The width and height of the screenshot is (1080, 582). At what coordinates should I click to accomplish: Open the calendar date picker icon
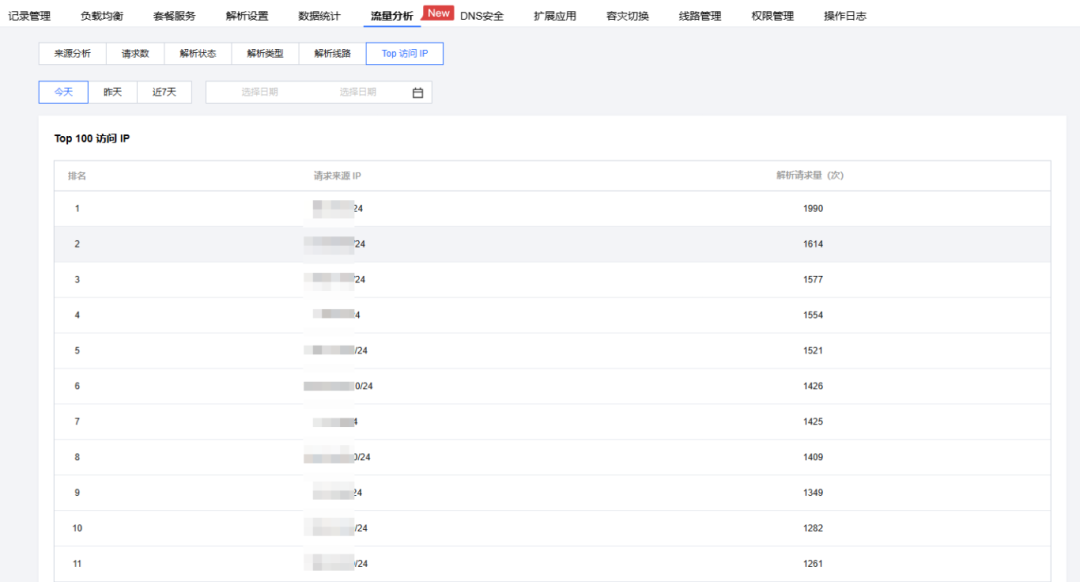(x=417, y=93)
